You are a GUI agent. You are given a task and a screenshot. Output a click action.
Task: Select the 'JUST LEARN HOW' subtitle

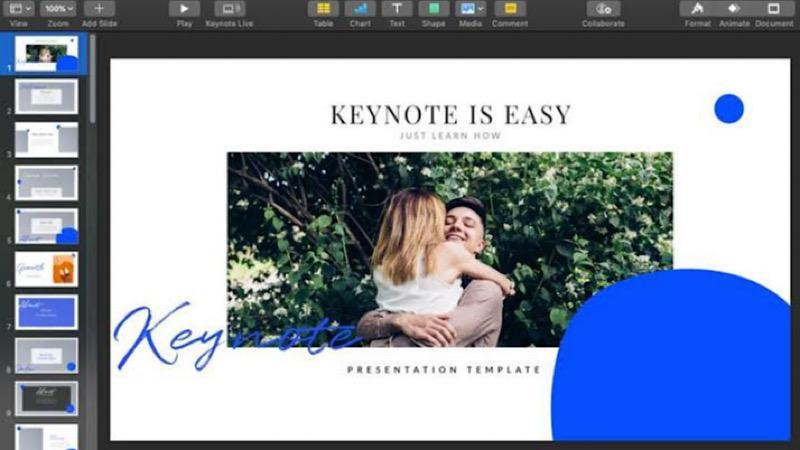pyautogui.click(x=451, y=136)
